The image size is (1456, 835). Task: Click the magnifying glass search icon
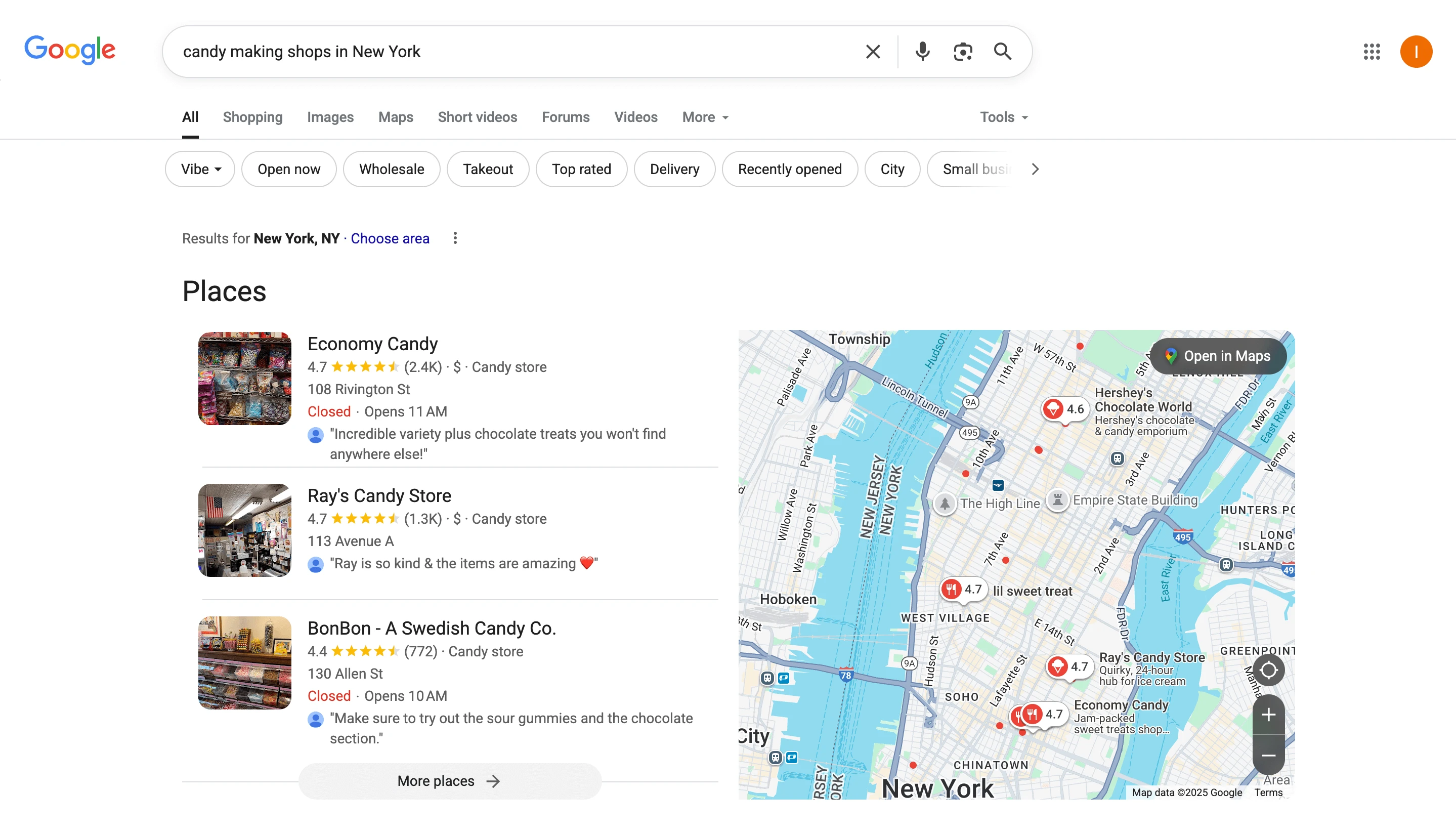coord(1003,52)
